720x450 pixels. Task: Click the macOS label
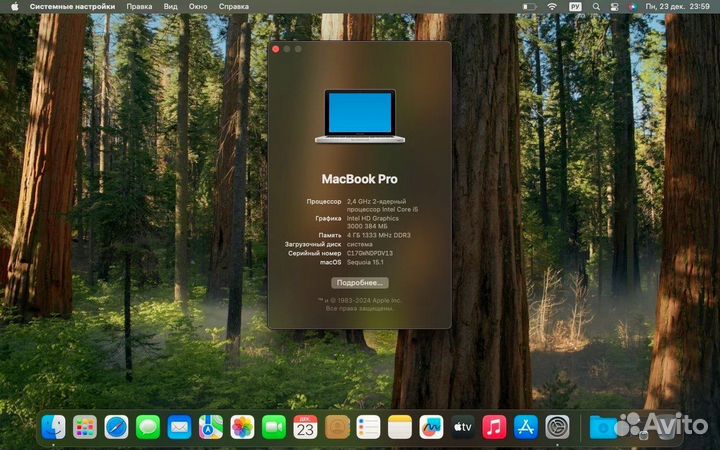(x=331, y=262)
